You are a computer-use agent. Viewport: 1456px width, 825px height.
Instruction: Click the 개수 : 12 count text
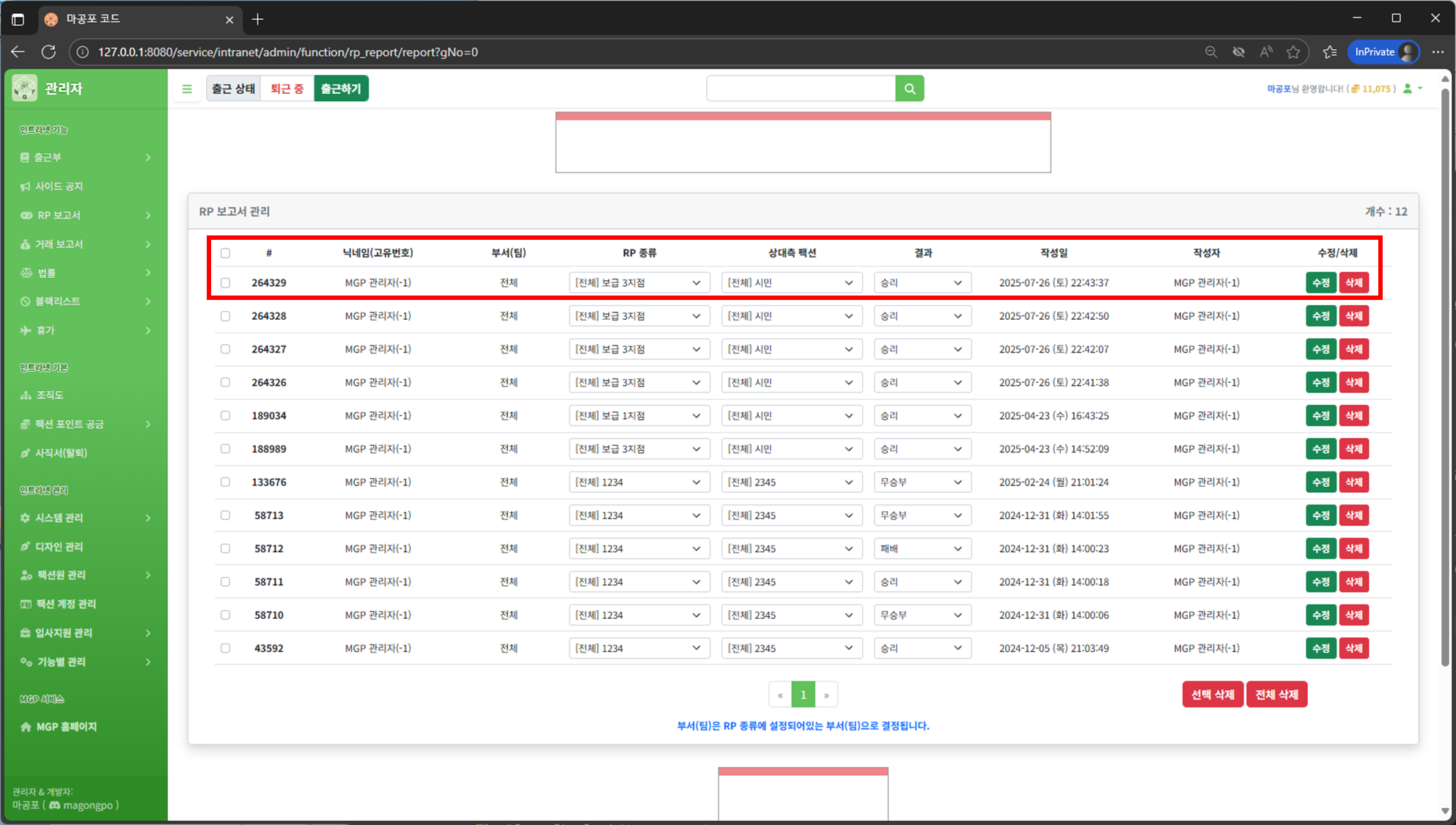pos(1386,211)
